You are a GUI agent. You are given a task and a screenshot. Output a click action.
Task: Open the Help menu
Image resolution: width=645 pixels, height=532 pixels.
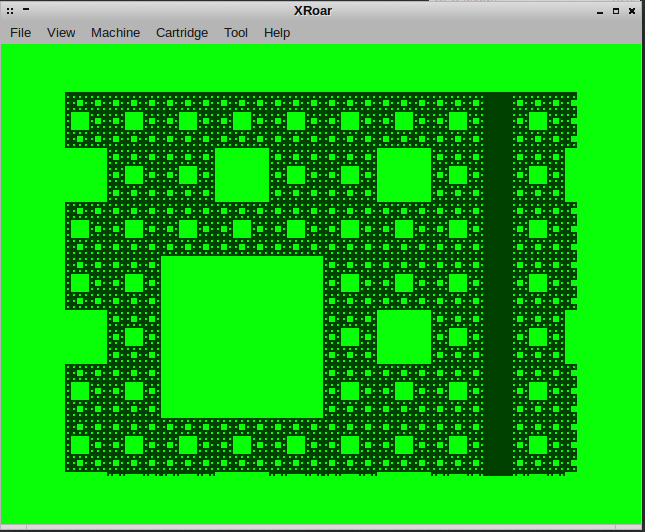coord(277,32)
